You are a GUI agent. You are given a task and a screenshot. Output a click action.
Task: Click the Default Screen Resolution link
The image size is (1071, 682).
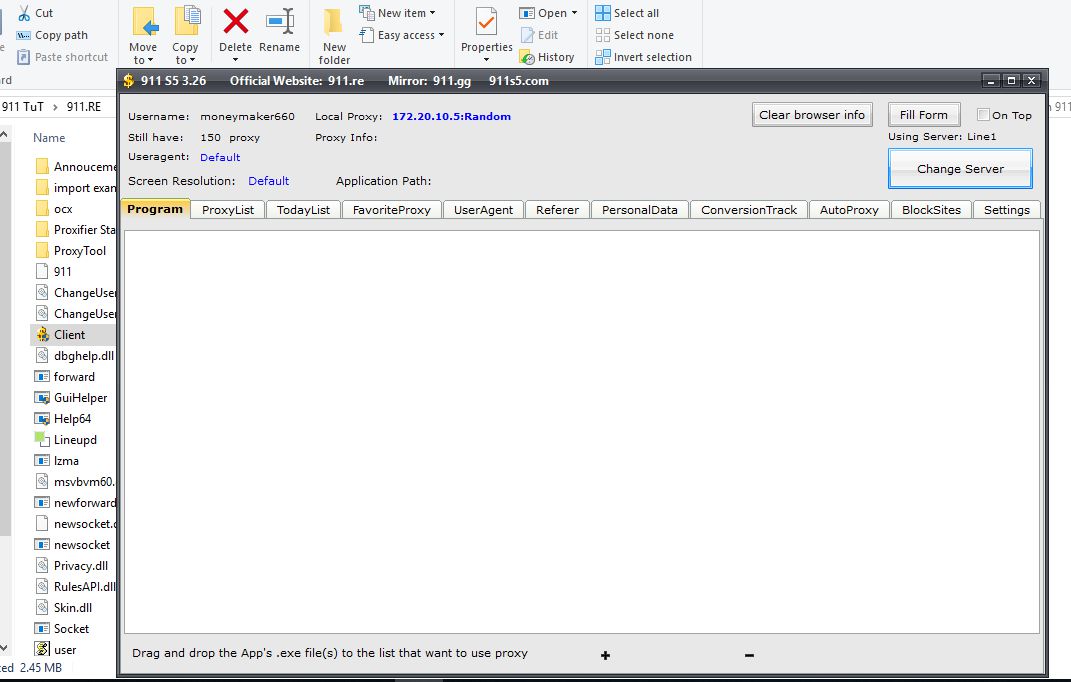[268, 181]
